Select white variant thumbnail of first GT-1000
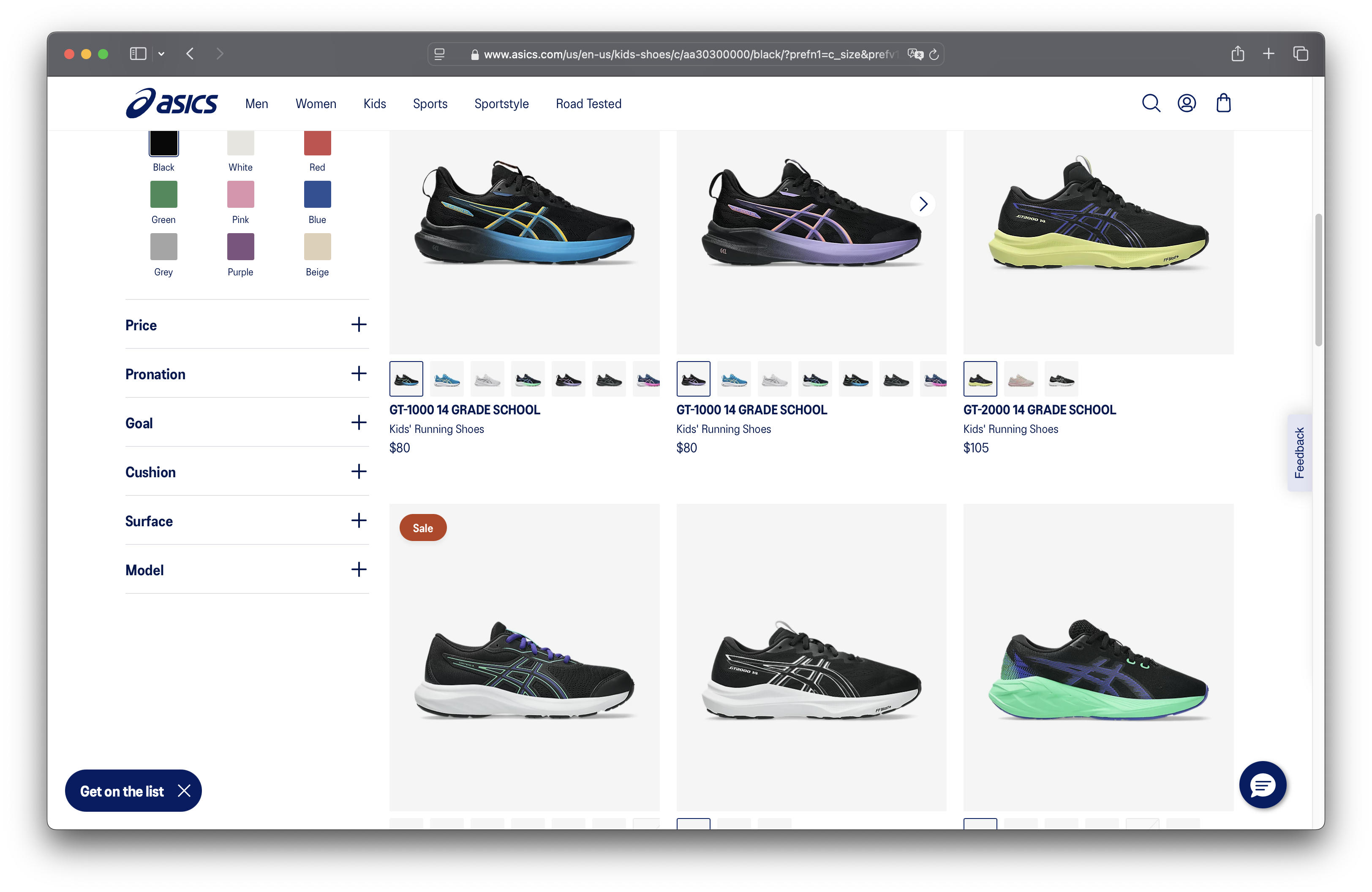The width and height of the screenshot is (1372, 892). [x=487, y=378]
